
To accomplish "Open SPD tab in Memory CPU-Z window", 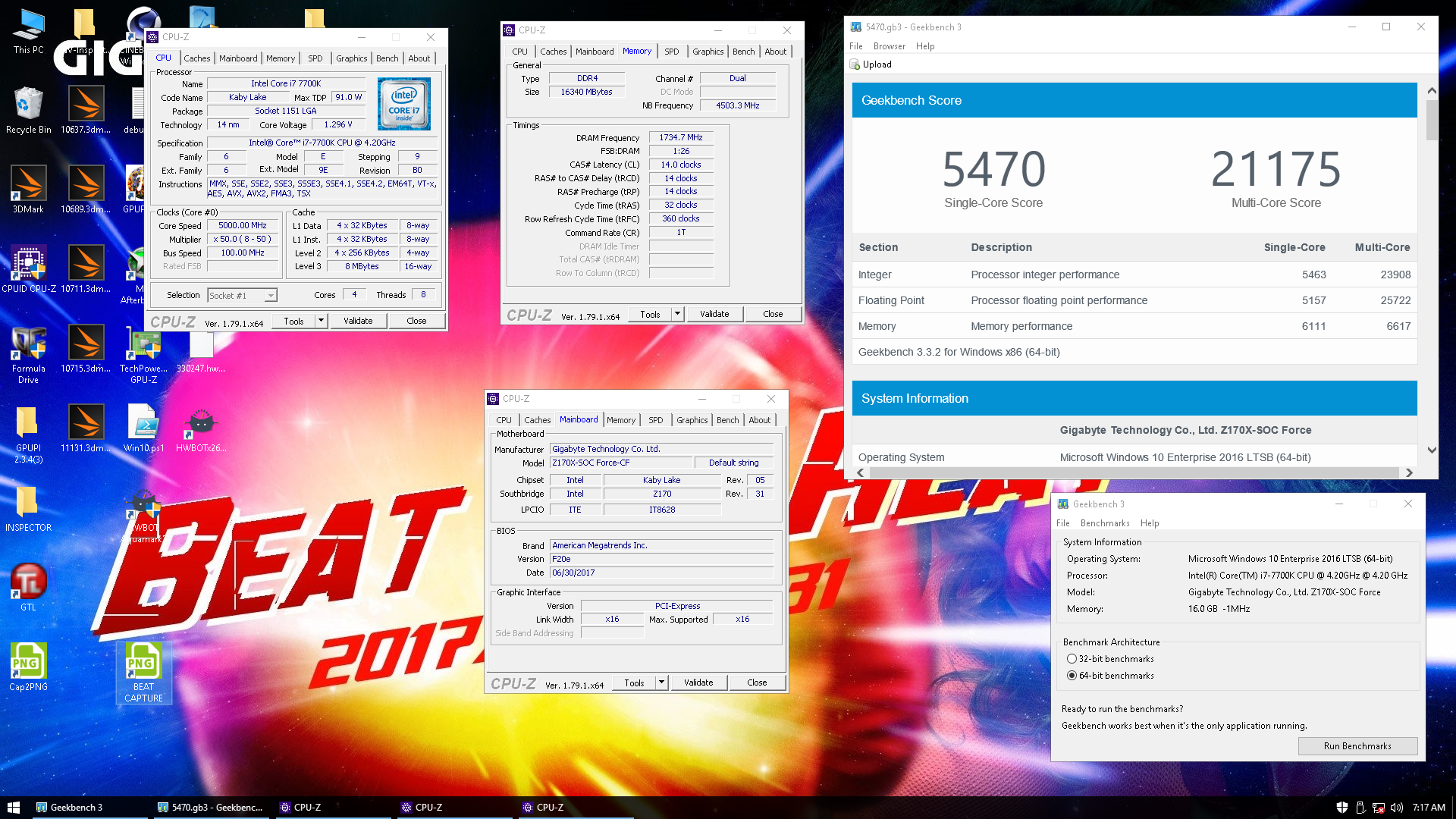I will 672,52.
